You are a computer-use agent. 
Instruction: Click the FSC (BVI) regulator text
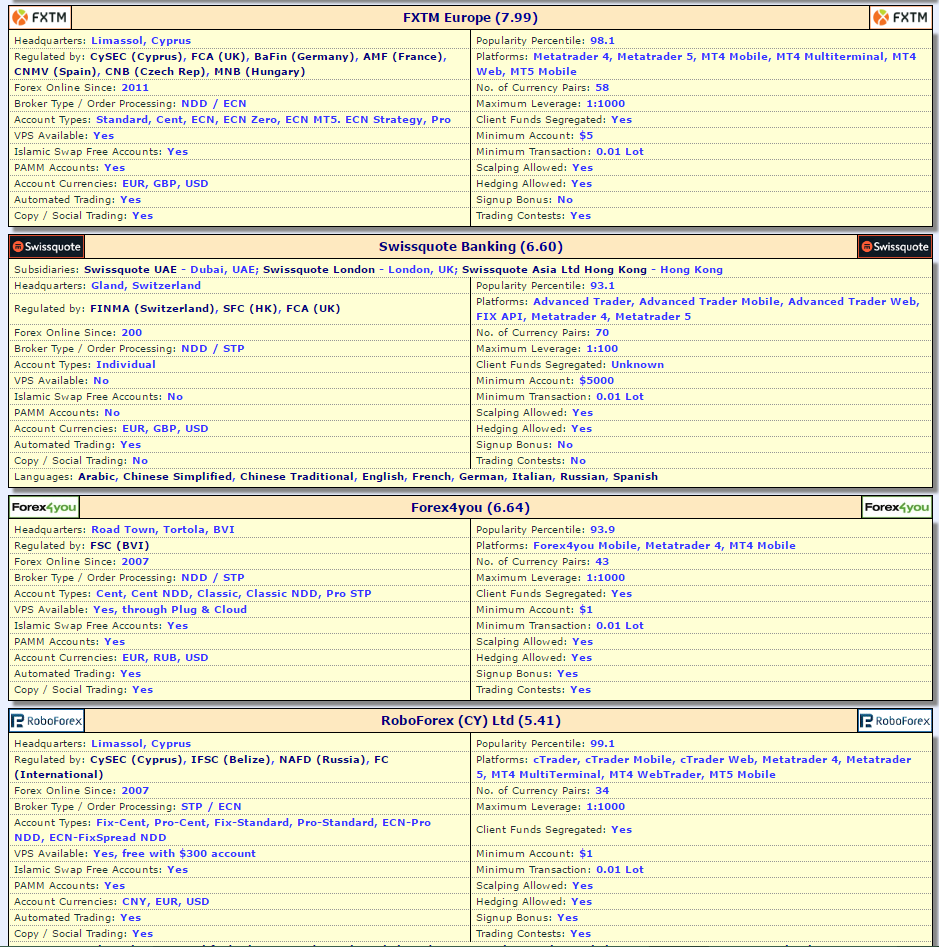119,546
